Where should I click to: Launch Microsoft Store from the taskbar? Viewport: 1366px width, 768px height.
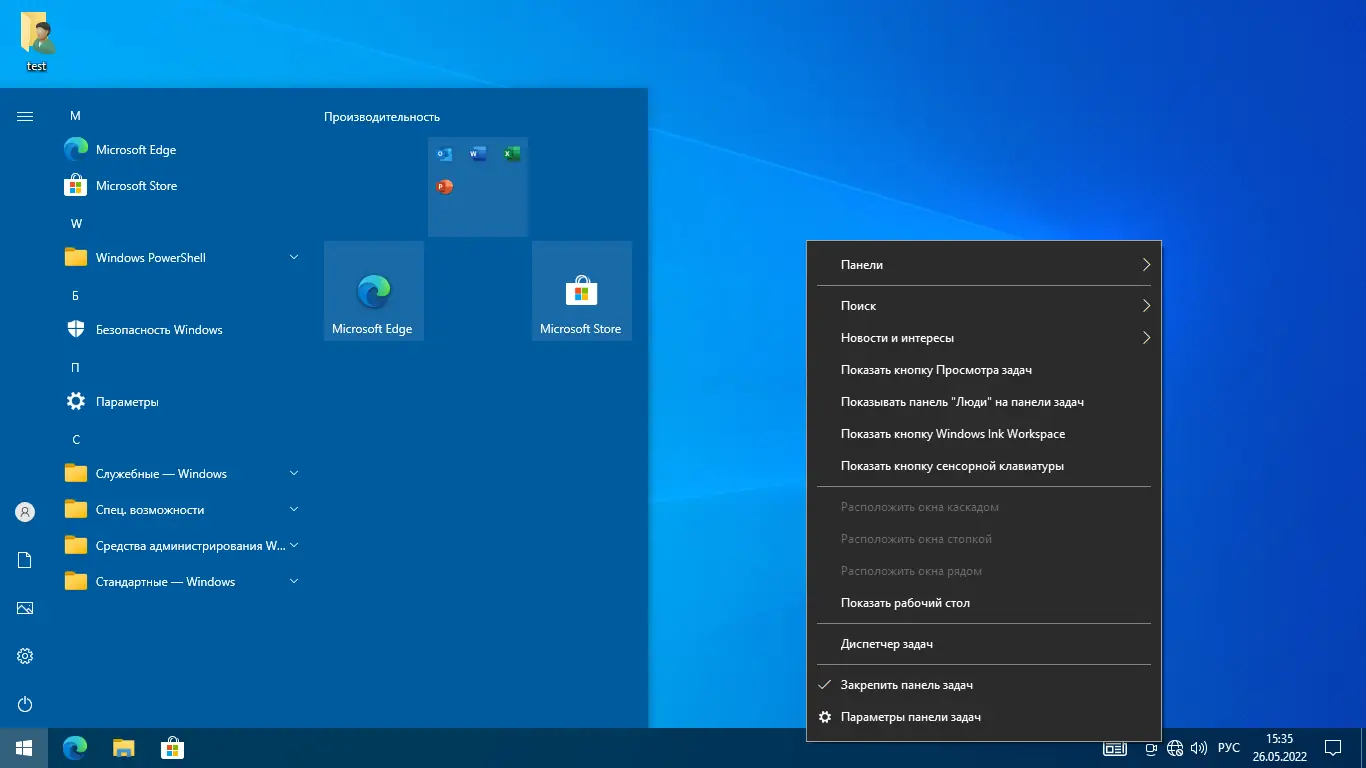172,748
